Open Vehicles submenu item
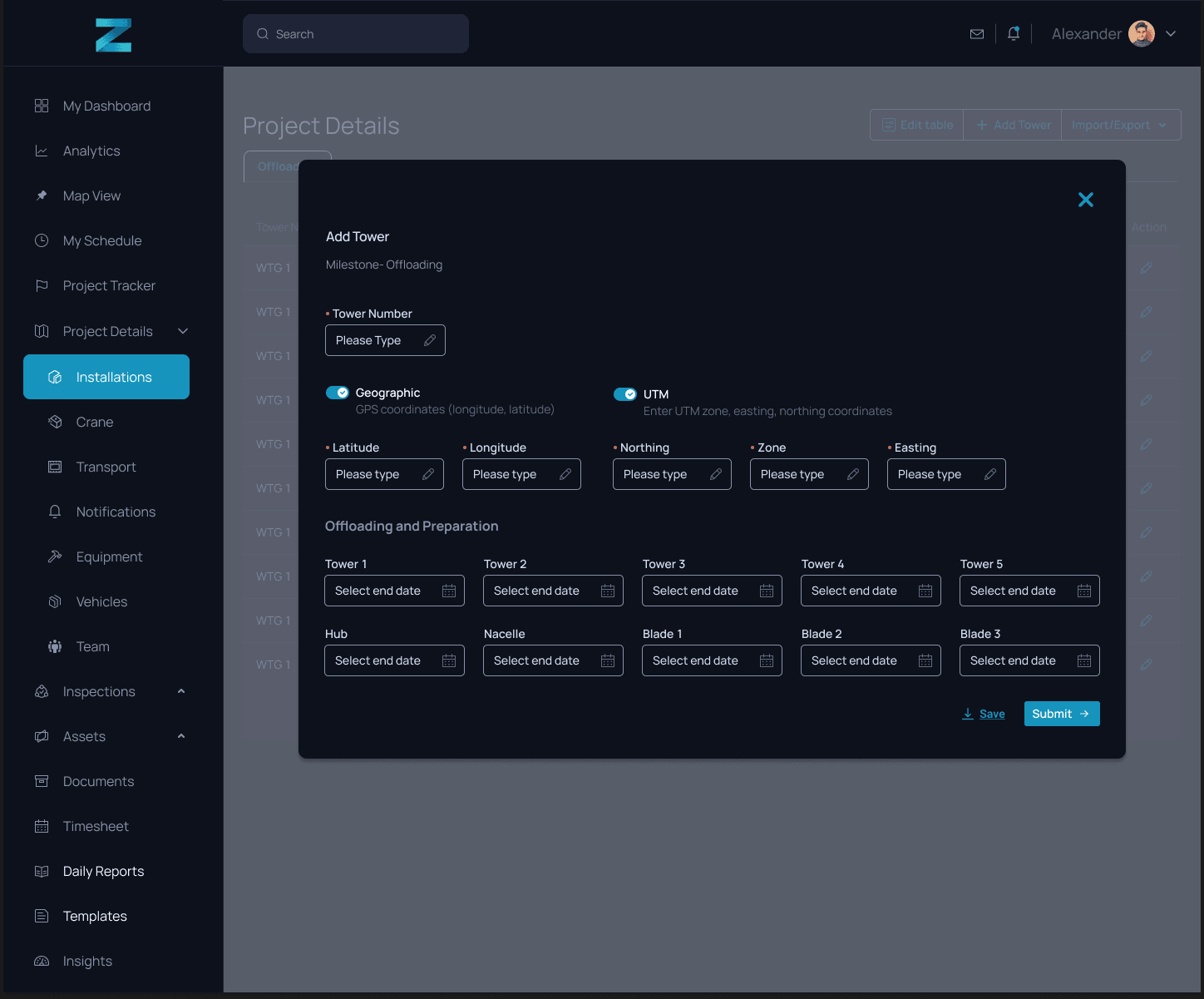 coord(101,601)
